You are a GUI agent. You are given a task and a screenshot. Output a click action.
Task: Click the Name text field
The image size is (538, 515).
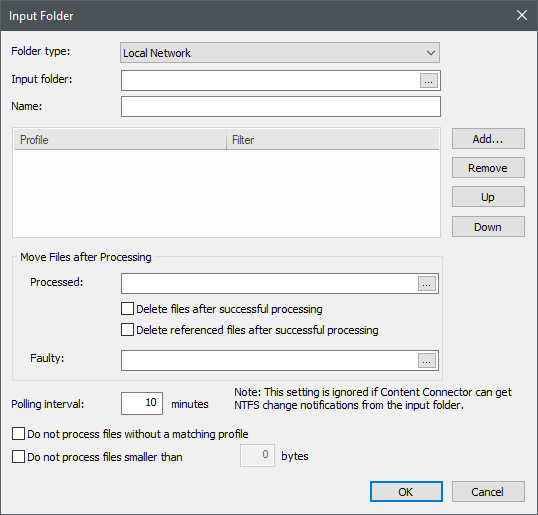281,106
